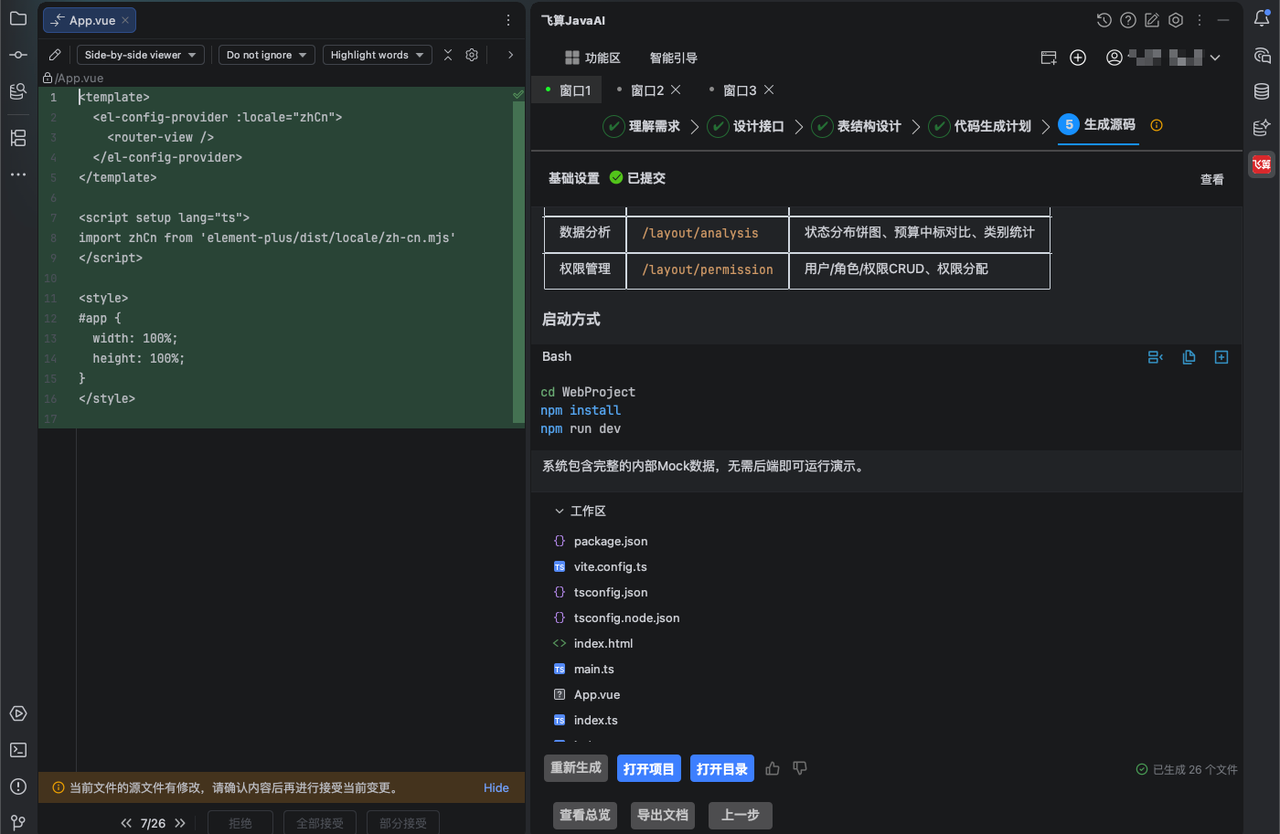Viewport: 1280px width, 834px height.
Task: Toggle the 飞算 JavaAI tool window
Action: tap(1262, 164)
